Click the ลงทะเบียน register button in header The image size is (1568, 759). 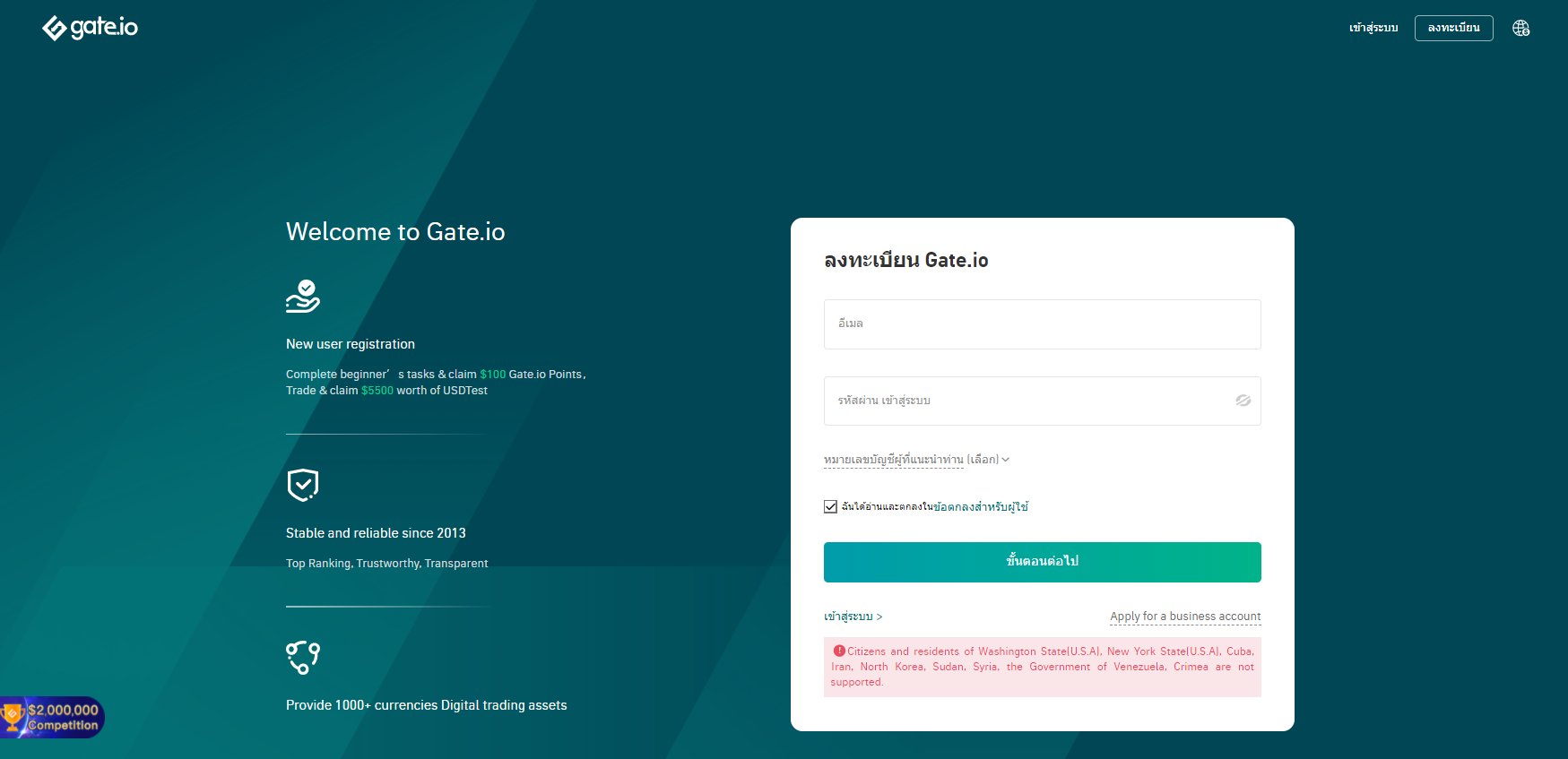pyautogui.click(x=1453, y=28)
